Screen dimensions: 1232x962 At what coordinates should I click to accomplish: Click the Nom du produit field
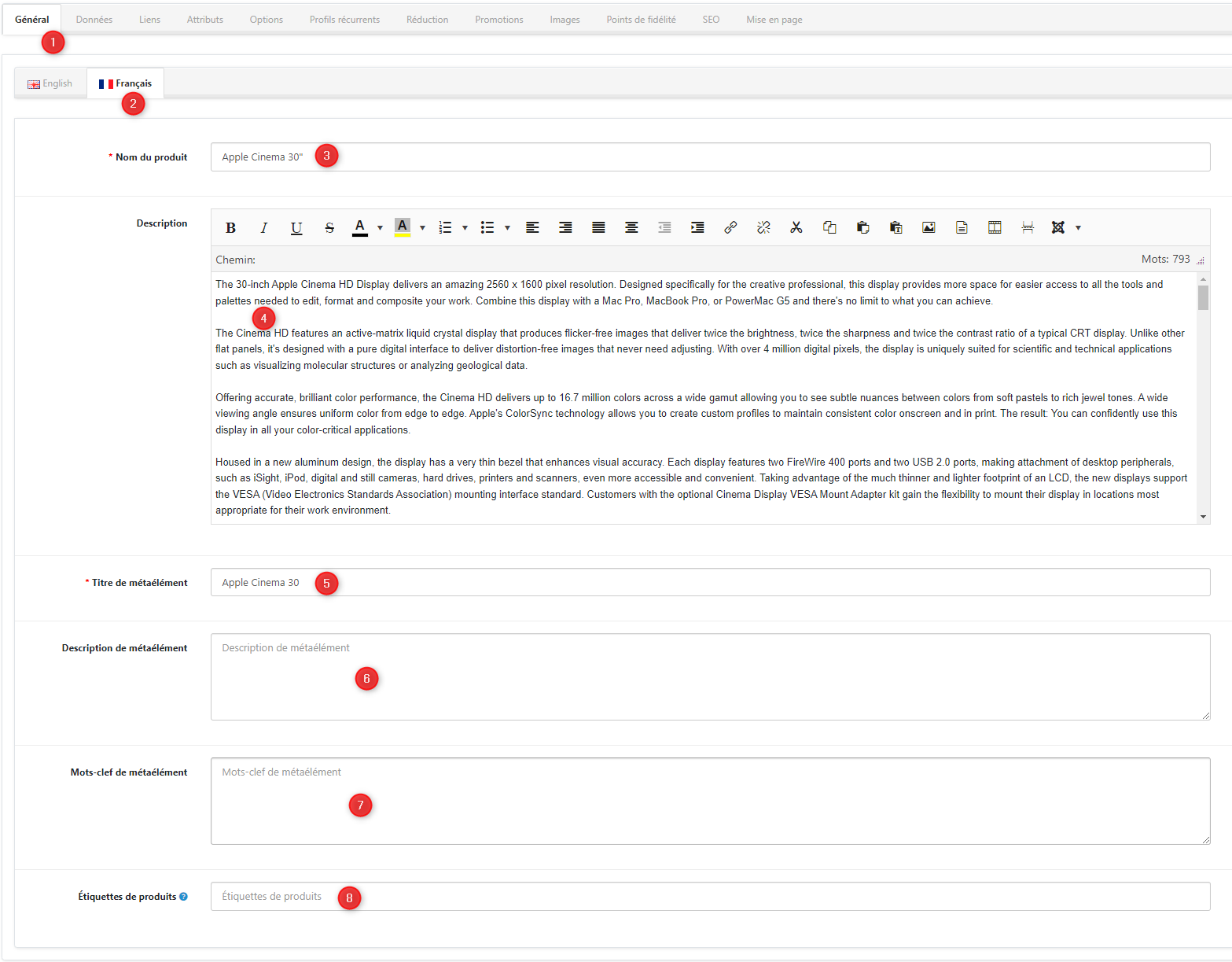(710, 157)
